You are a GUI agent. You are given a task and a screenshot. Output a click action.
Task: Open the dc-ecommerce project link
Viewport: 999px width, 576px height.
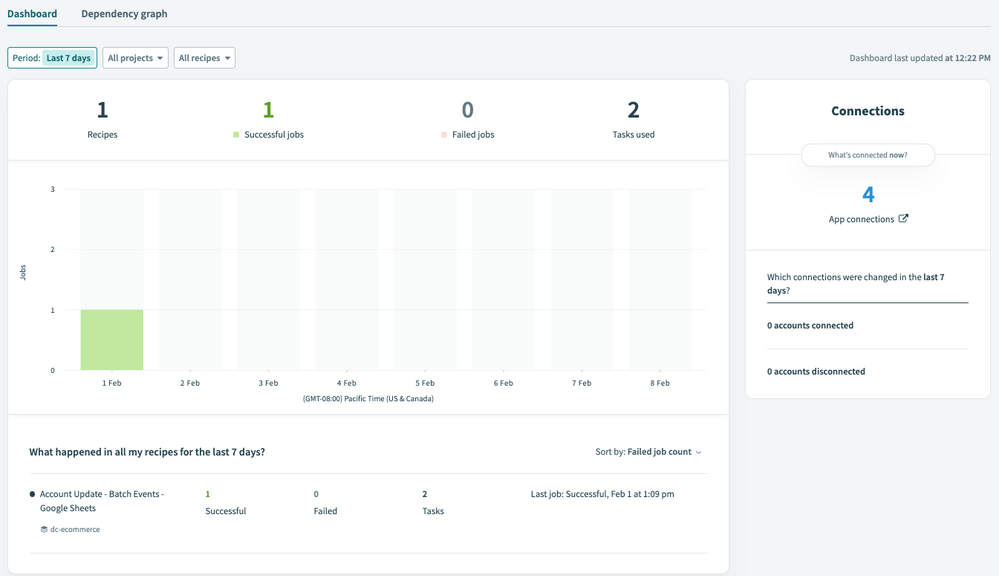(x=75, y=530)
